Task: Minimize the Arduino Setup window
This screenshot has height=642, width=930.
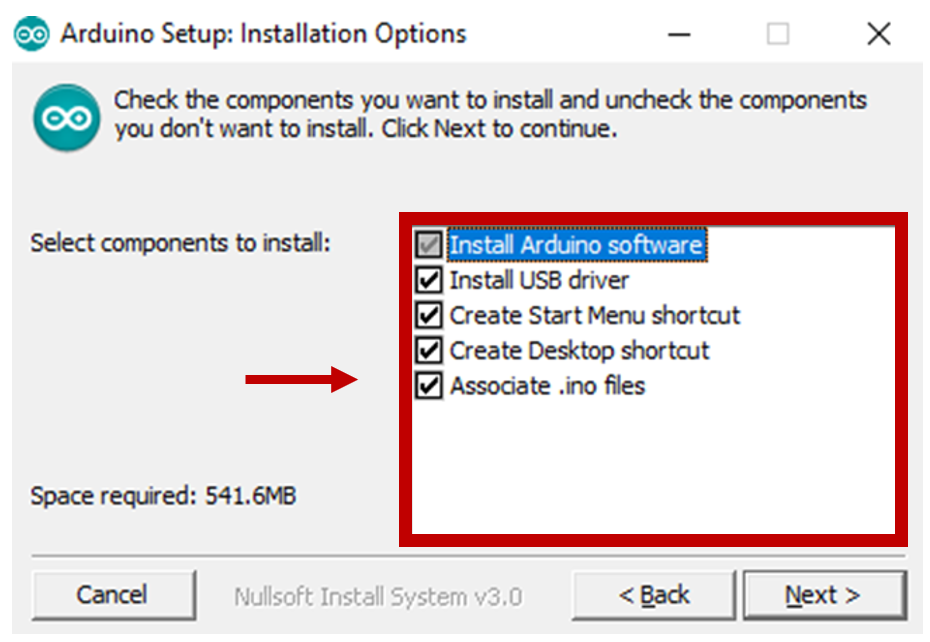Action: (x=680, y=34)
